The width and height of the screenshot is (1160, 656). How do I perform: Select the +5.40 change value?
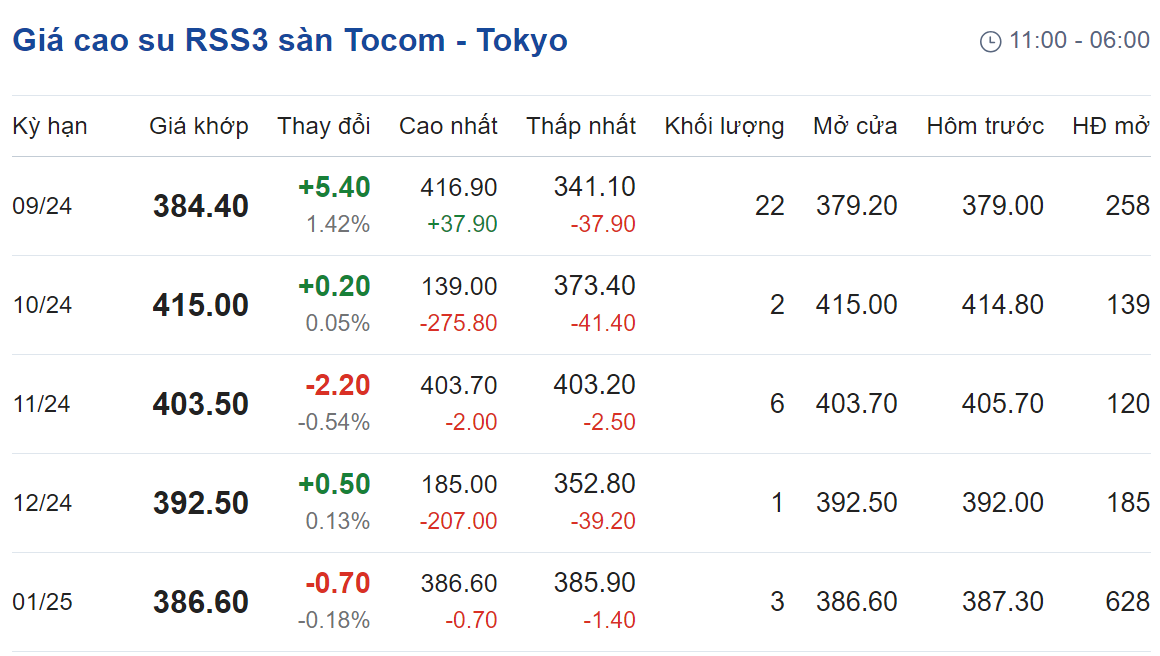pyautogui.click(x=334, y=187)
